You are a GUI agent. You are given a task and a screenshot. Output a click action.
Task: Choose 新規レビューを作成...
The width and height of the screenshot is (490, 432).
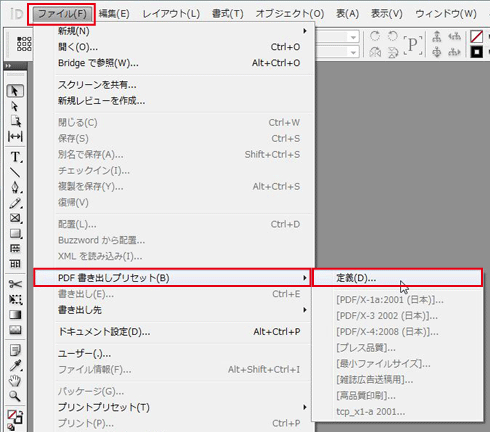coord(173,101)
